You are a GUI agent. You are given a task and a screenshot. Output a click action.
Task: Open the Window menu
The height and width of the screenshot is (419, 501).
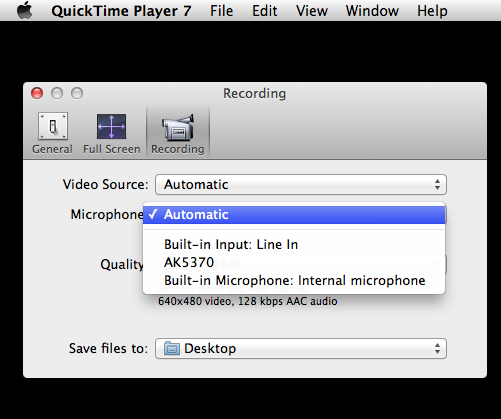pyautogui.click(x=372, y=11)
